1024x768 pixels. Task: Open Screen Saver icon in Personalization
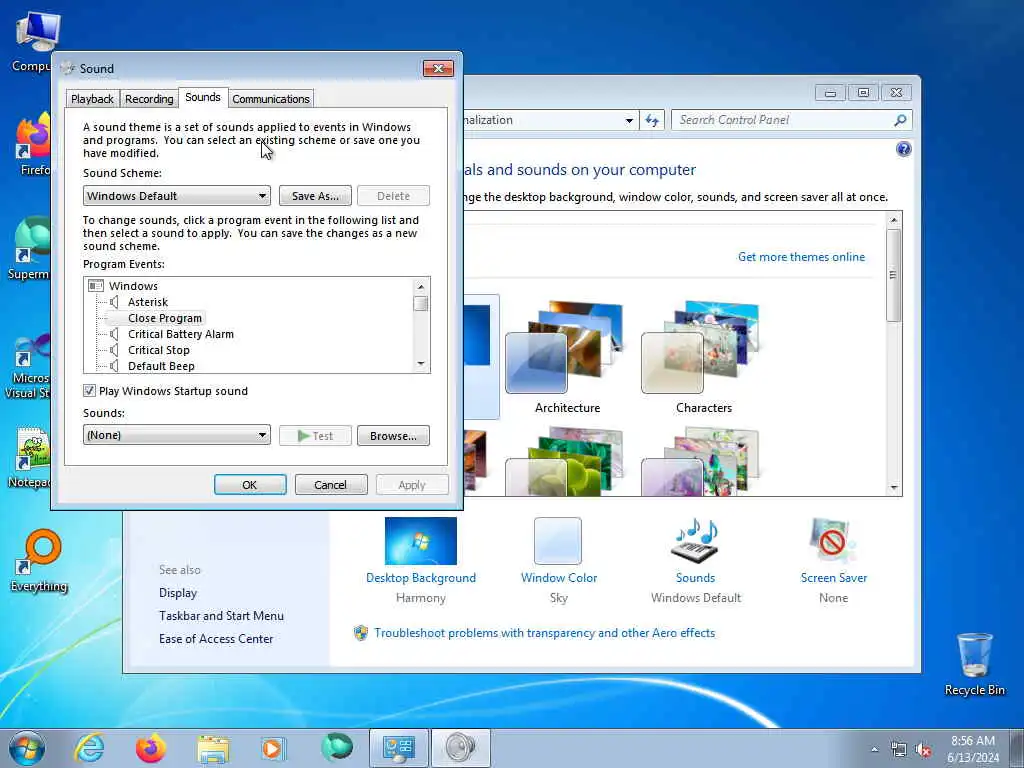click(x=833, y=541)
